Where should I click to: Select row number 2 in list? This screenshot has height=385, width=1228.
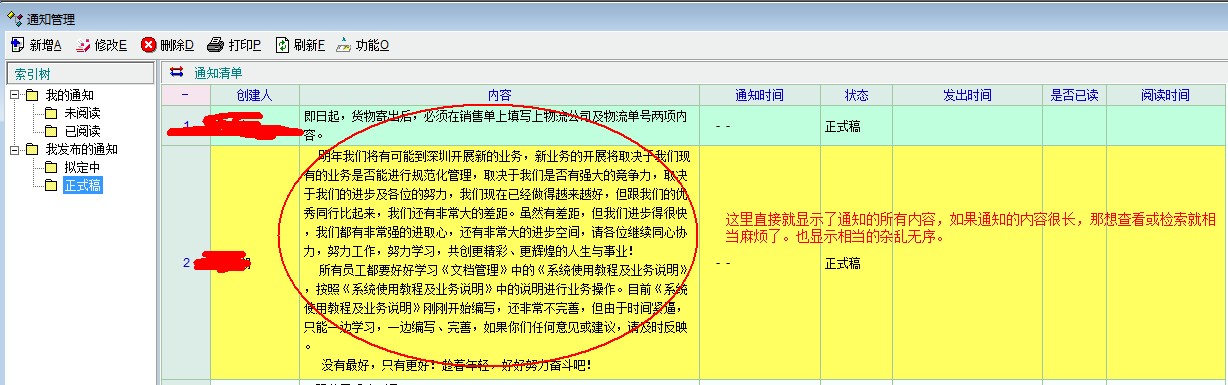coord(185,263)
